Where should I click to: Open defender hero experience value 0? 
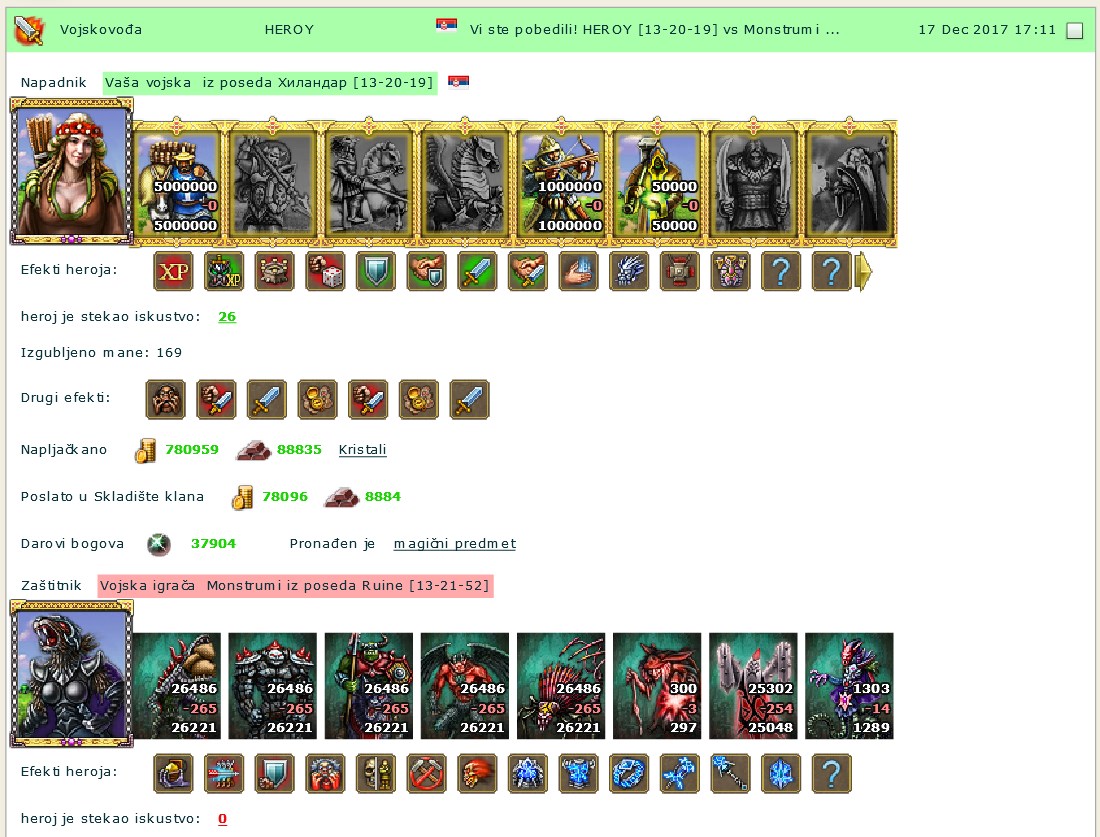tap(222, 819)
